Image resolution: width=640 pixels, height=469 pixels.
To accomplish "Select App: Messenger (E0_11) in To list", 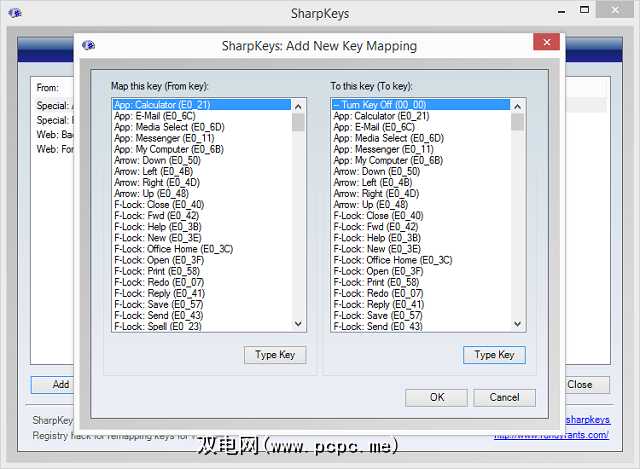I will 421,149.
